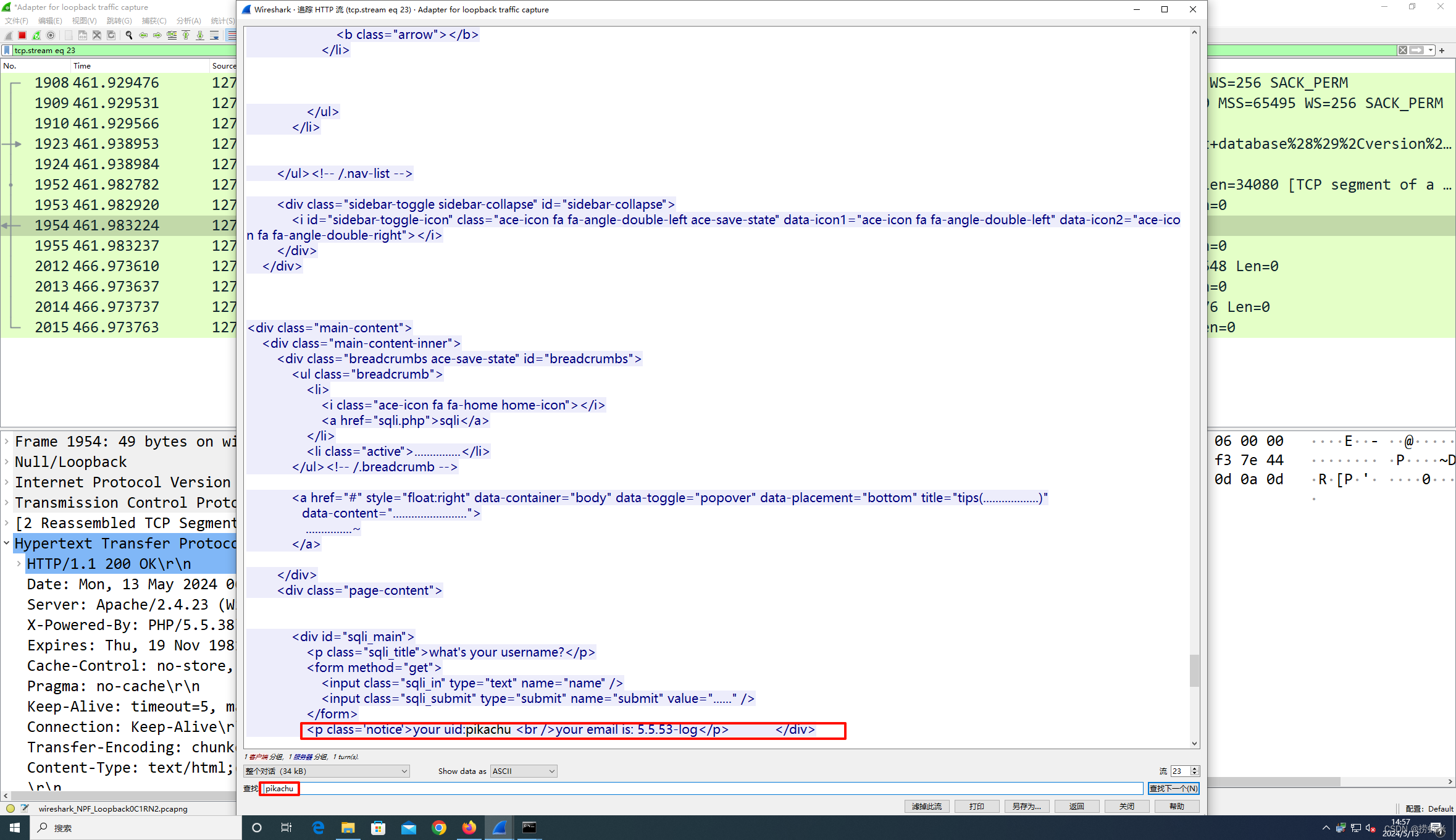
Task: Open the terminal window from taskbar
Action: pyautogui.click(x=530, y=828)
